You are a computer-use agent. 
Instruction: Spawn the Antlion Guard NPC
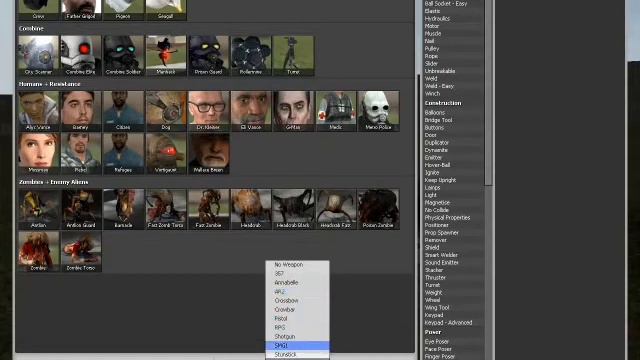[81, 209]
